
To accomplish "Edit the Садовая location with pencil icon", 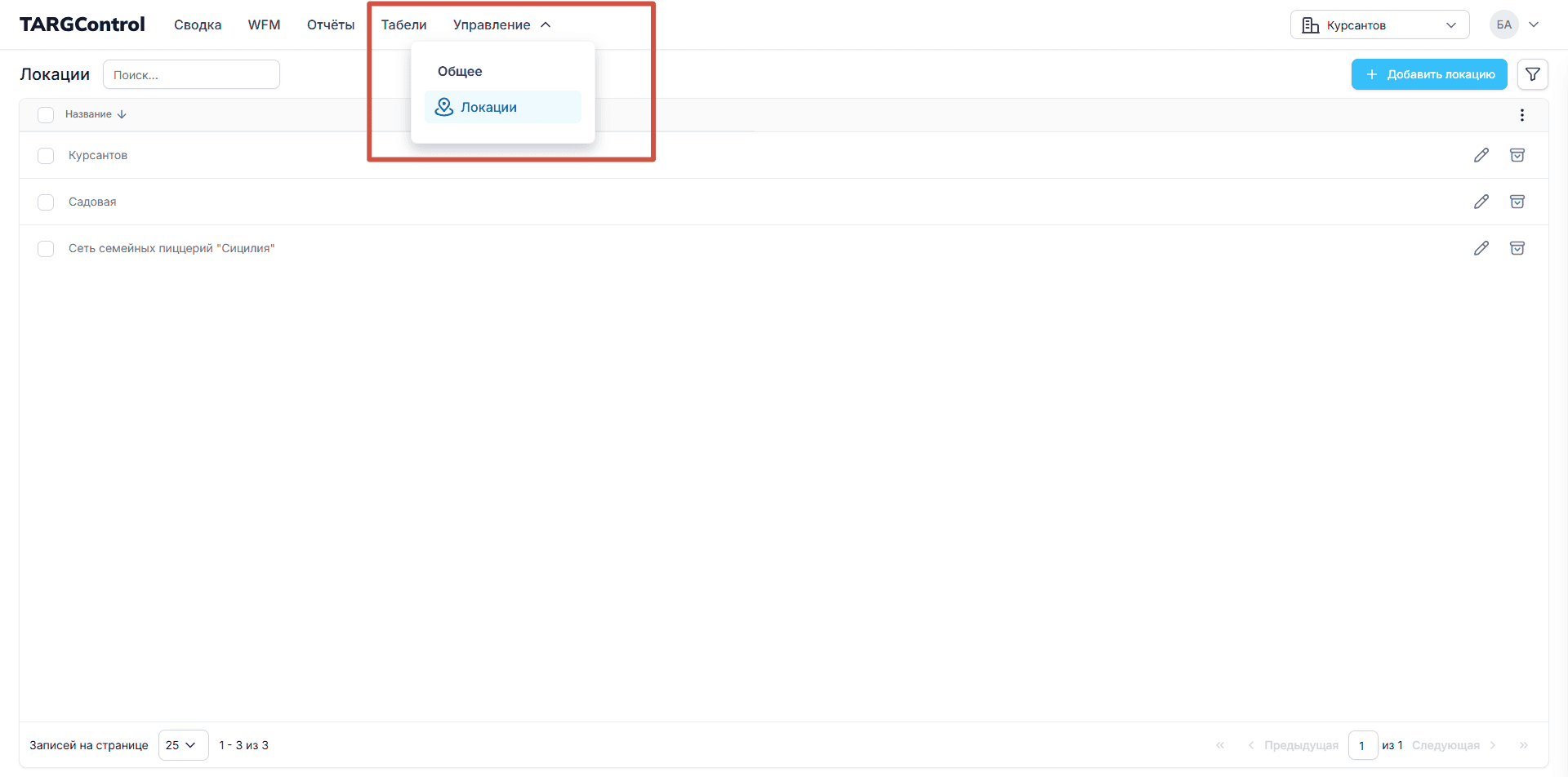I will (1481, 202).
